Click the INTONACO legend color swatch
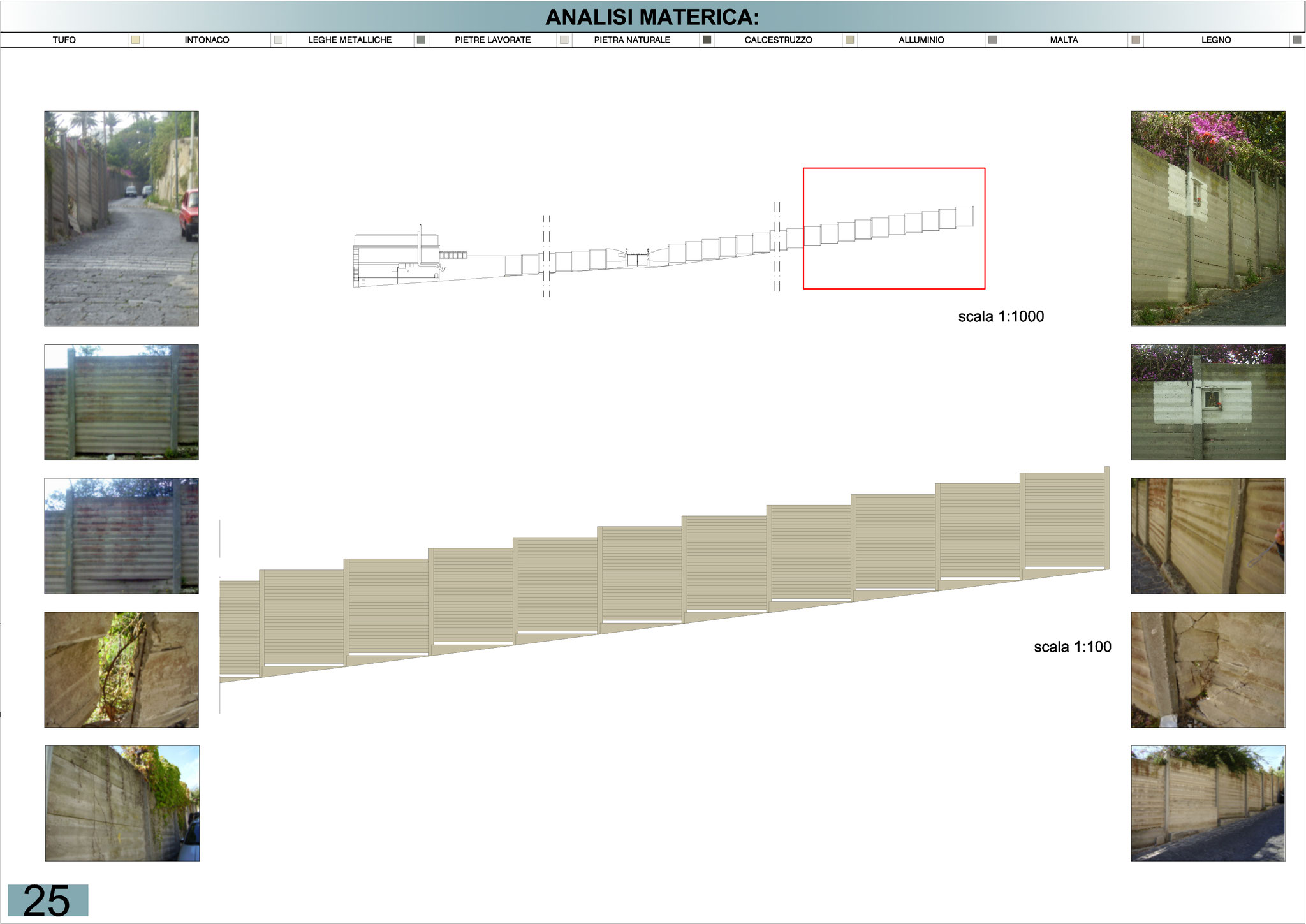Viewport: 1306px width, 924px height. [278, 40]
